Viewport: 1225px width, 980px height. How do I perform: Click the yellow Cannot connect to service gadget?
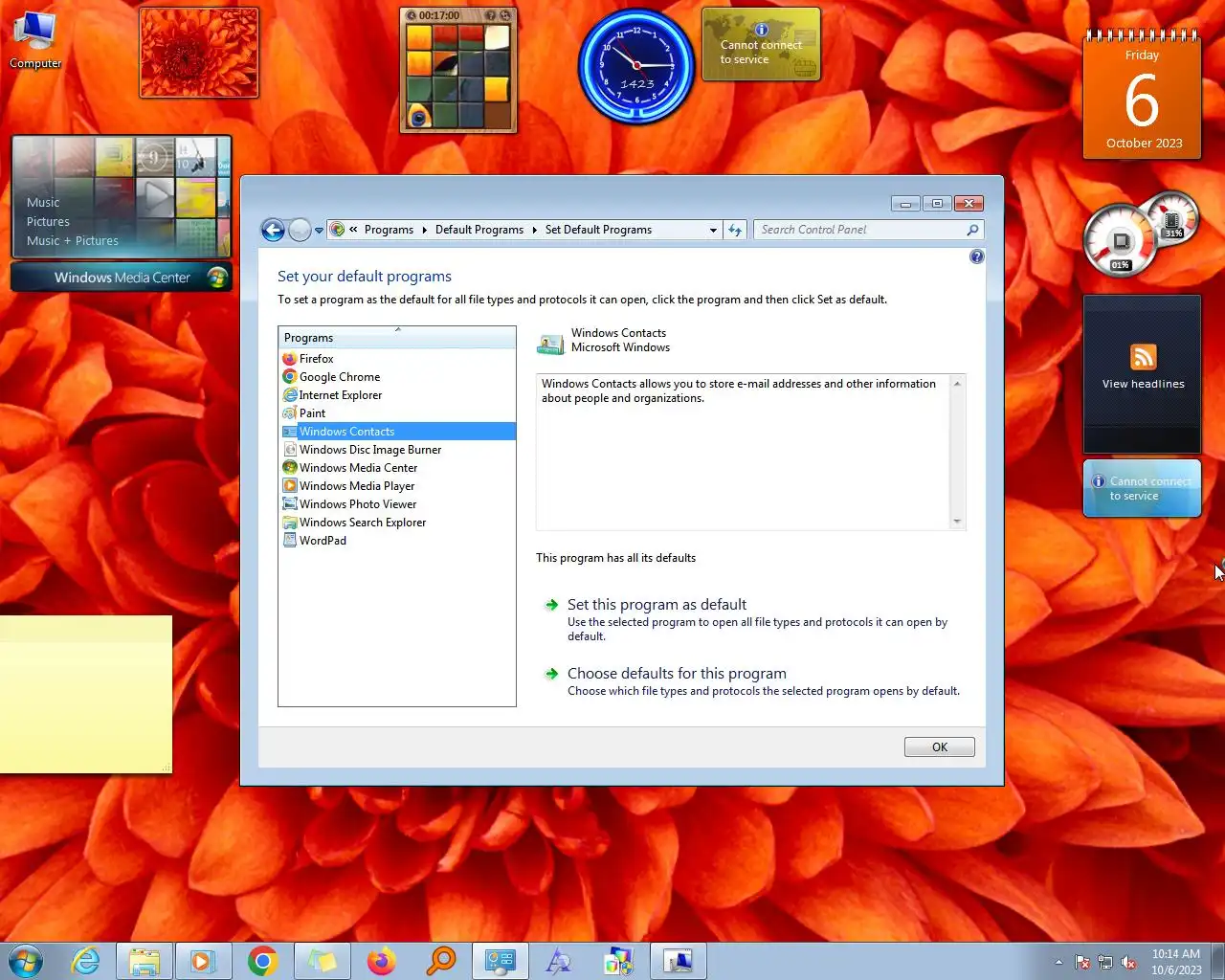[761, 45]
